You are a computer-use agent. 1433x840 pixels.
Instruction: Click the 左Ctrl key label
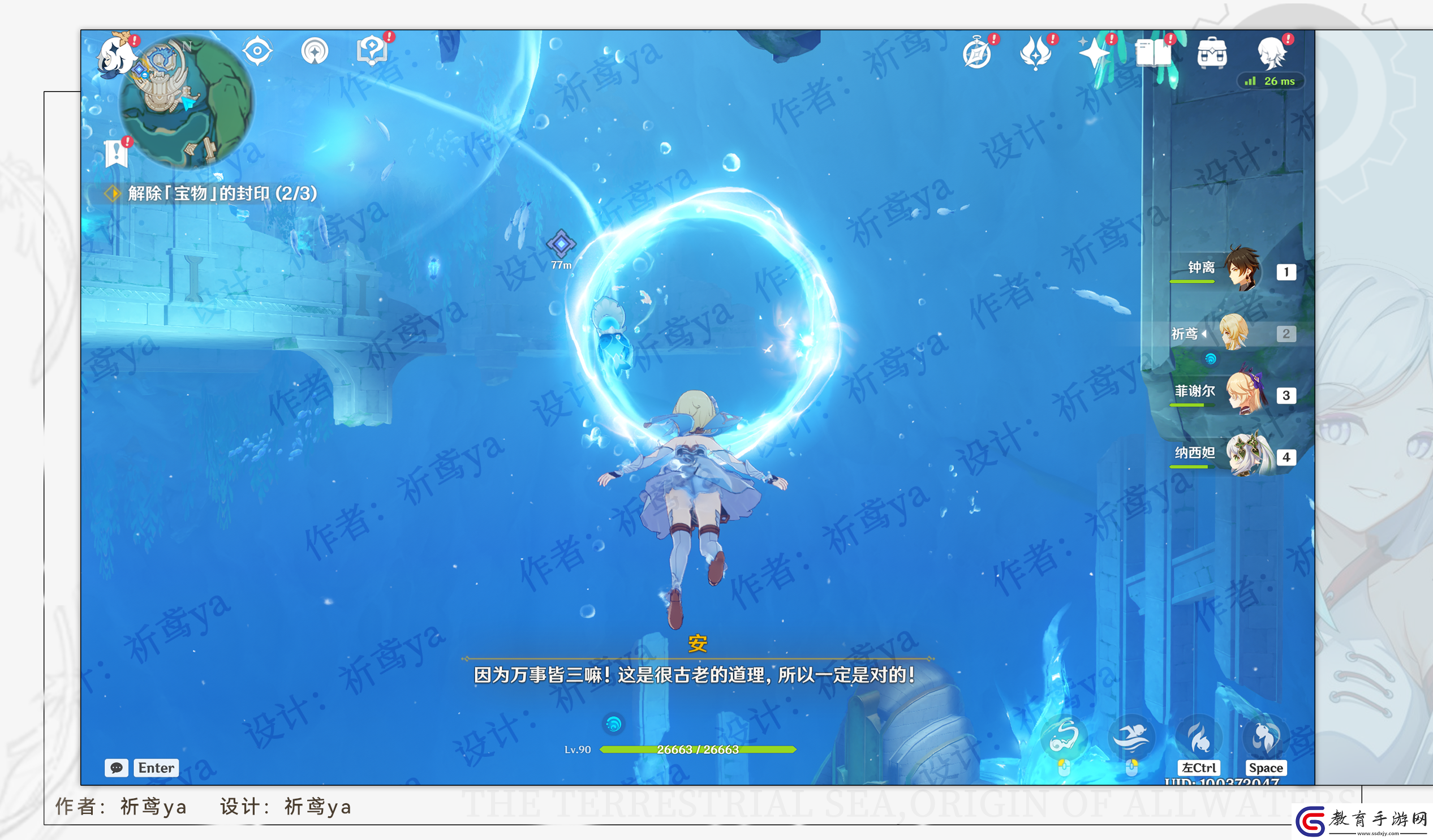(1199, 768)
